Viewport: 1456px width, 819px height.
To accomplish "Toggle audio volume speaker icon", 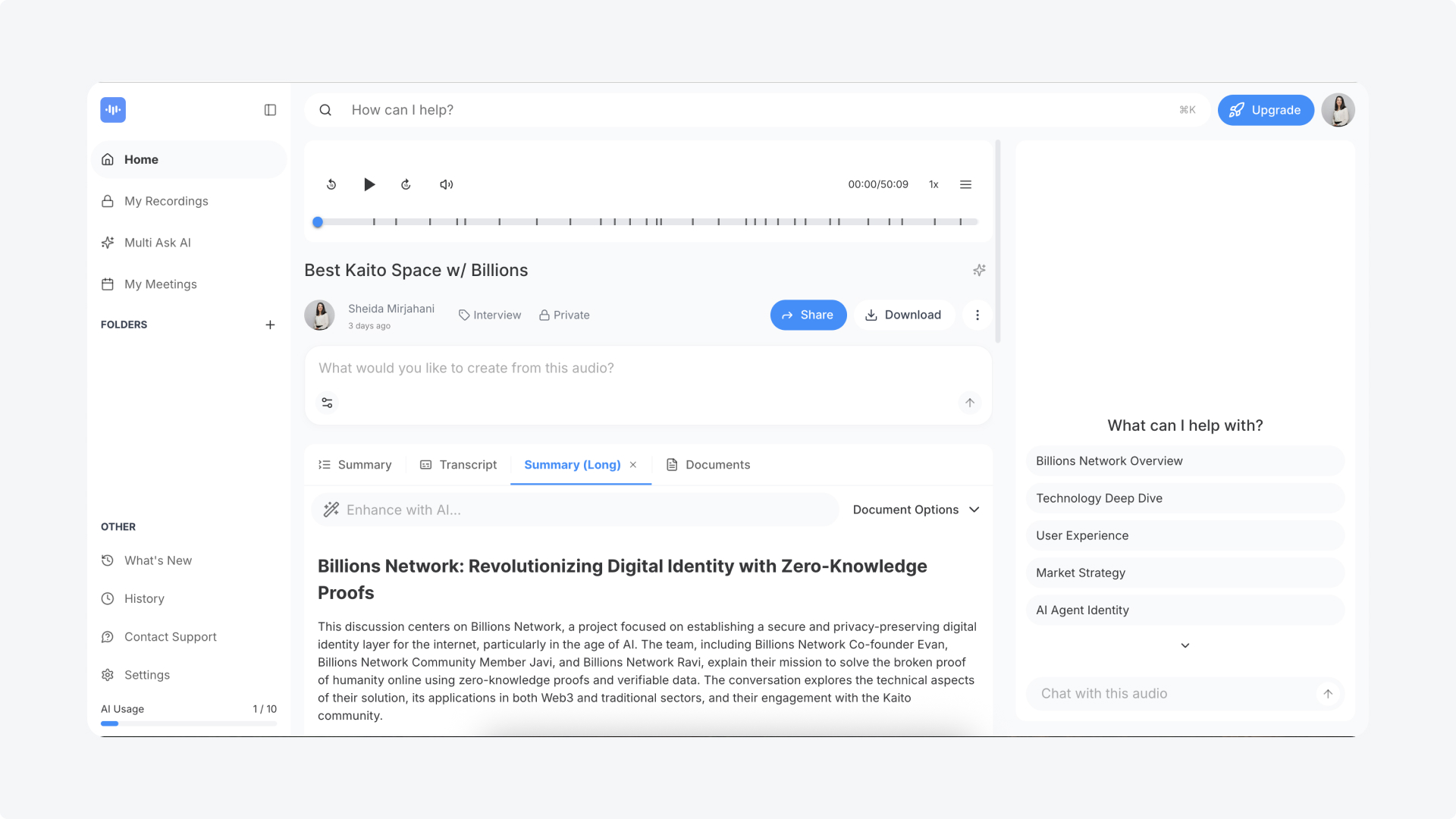I will click(x=447, y=184).
